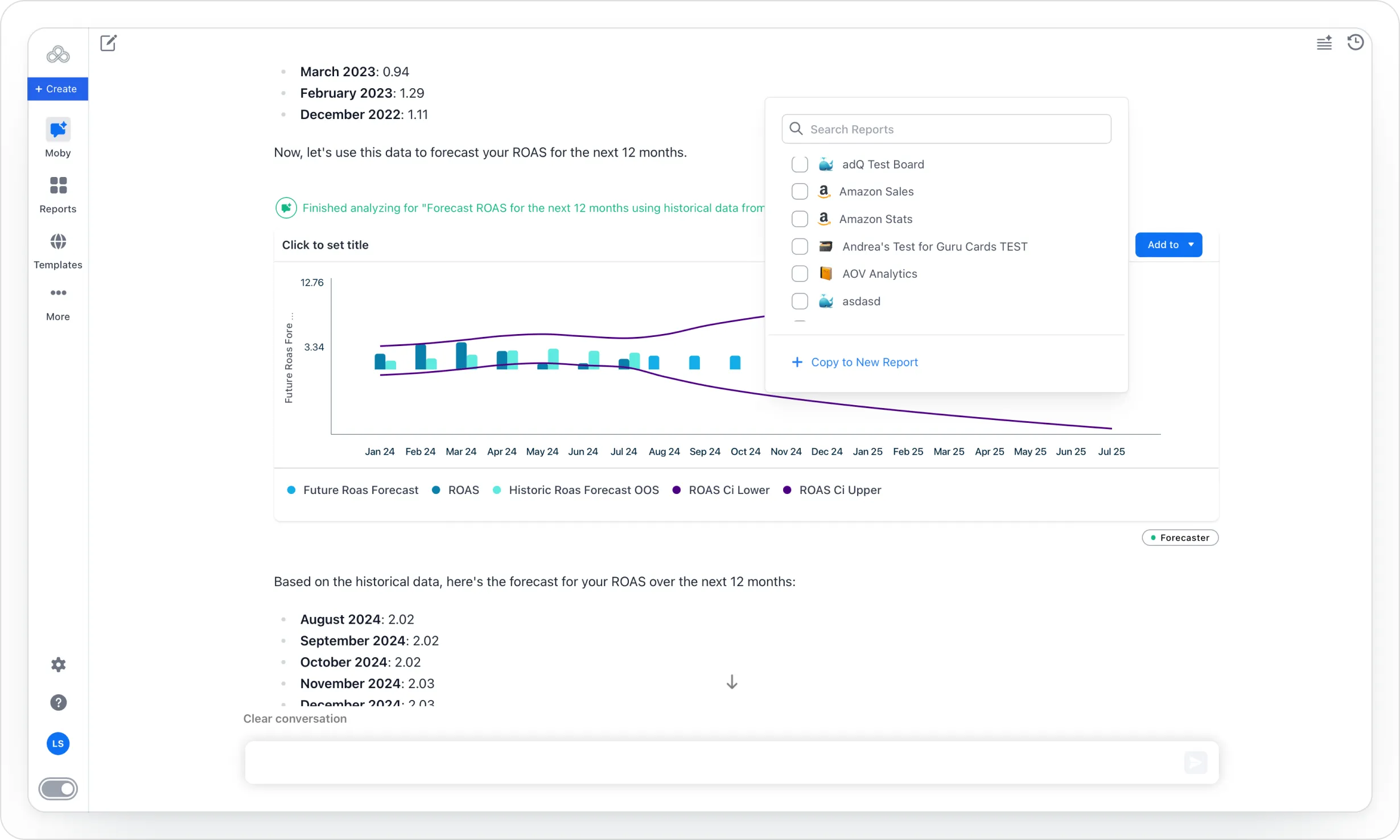Click the send message arrow icon

[1195, 763]
